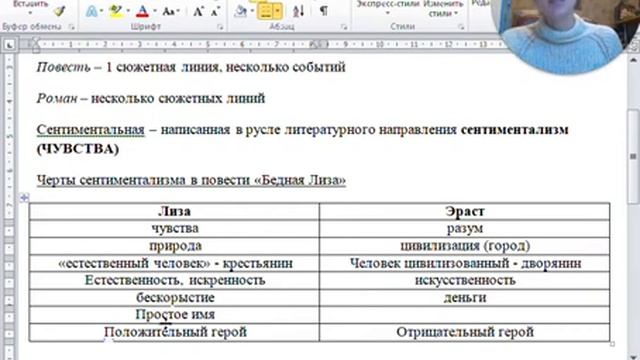Click the underlined word Сентиментальная
The height and width of the screenshot is (360, 640).
click(91, 130)
